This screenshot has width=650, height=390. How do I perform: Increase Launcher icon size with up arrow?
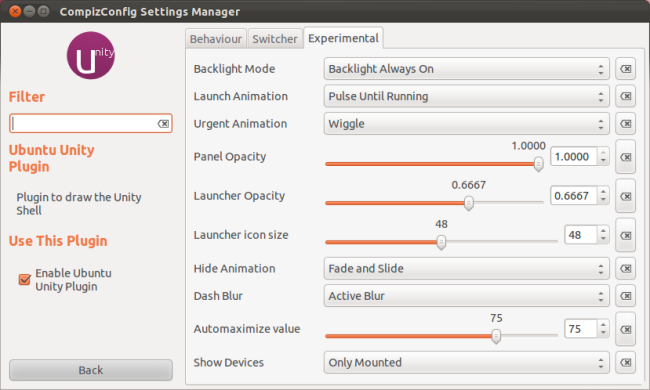tap(603, 231)
